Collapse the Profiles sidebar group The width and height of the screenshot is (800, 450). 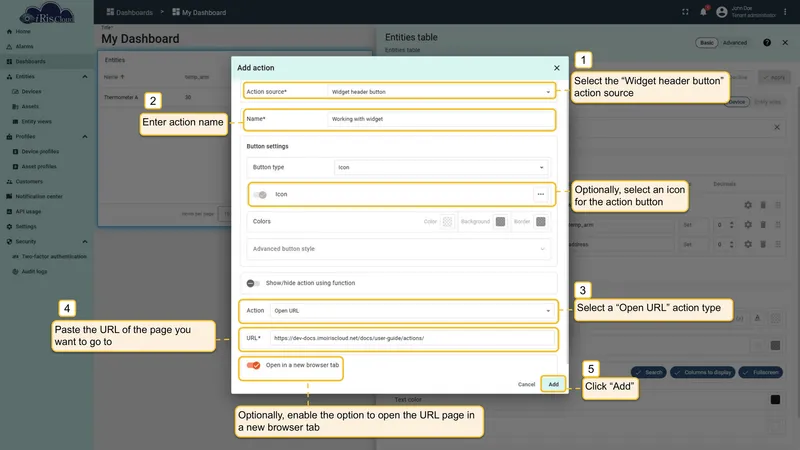point(85,137)
